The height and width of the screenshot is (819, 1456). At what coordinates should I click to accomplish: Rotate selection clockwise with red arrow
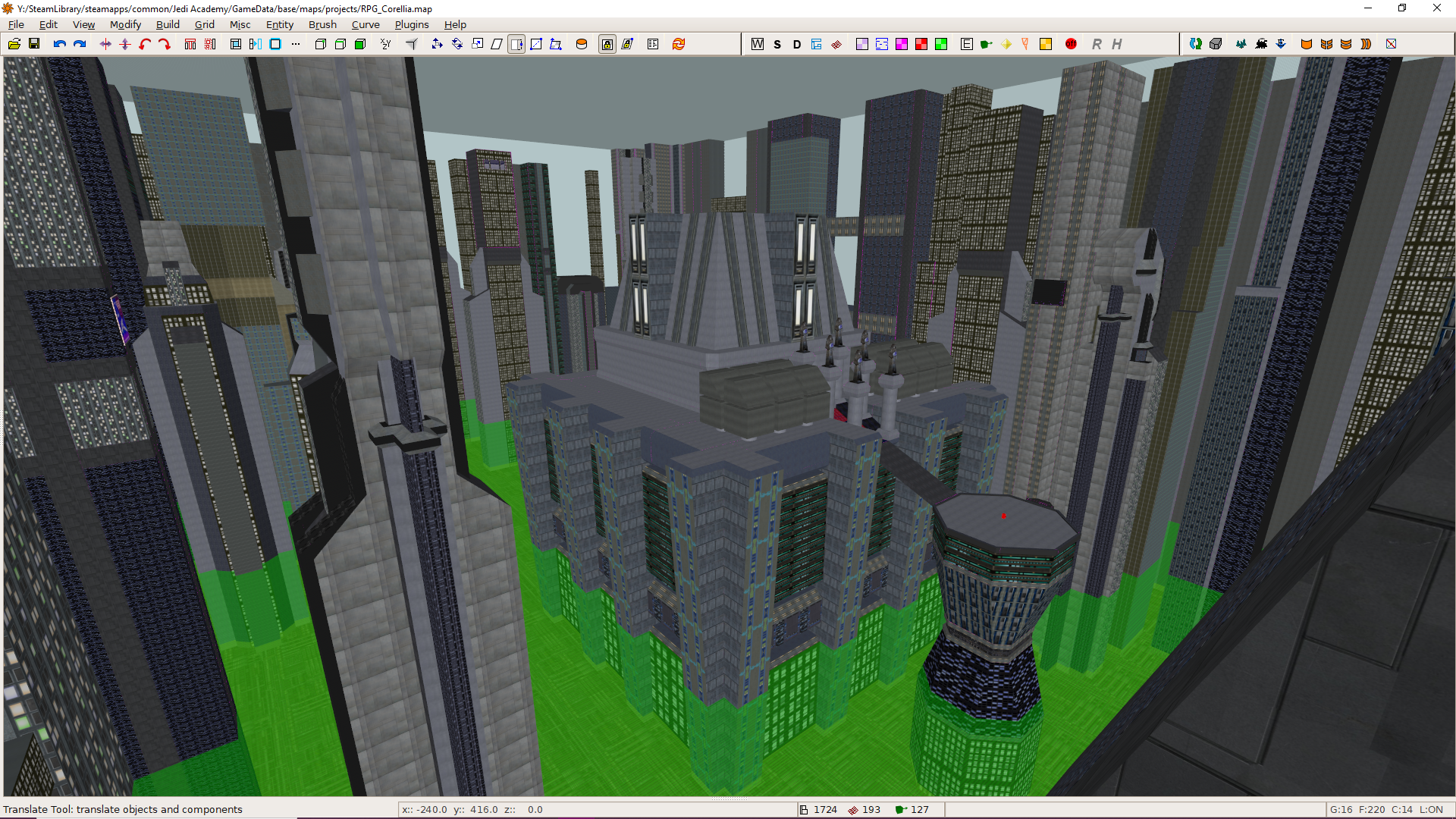click(165, 44)
